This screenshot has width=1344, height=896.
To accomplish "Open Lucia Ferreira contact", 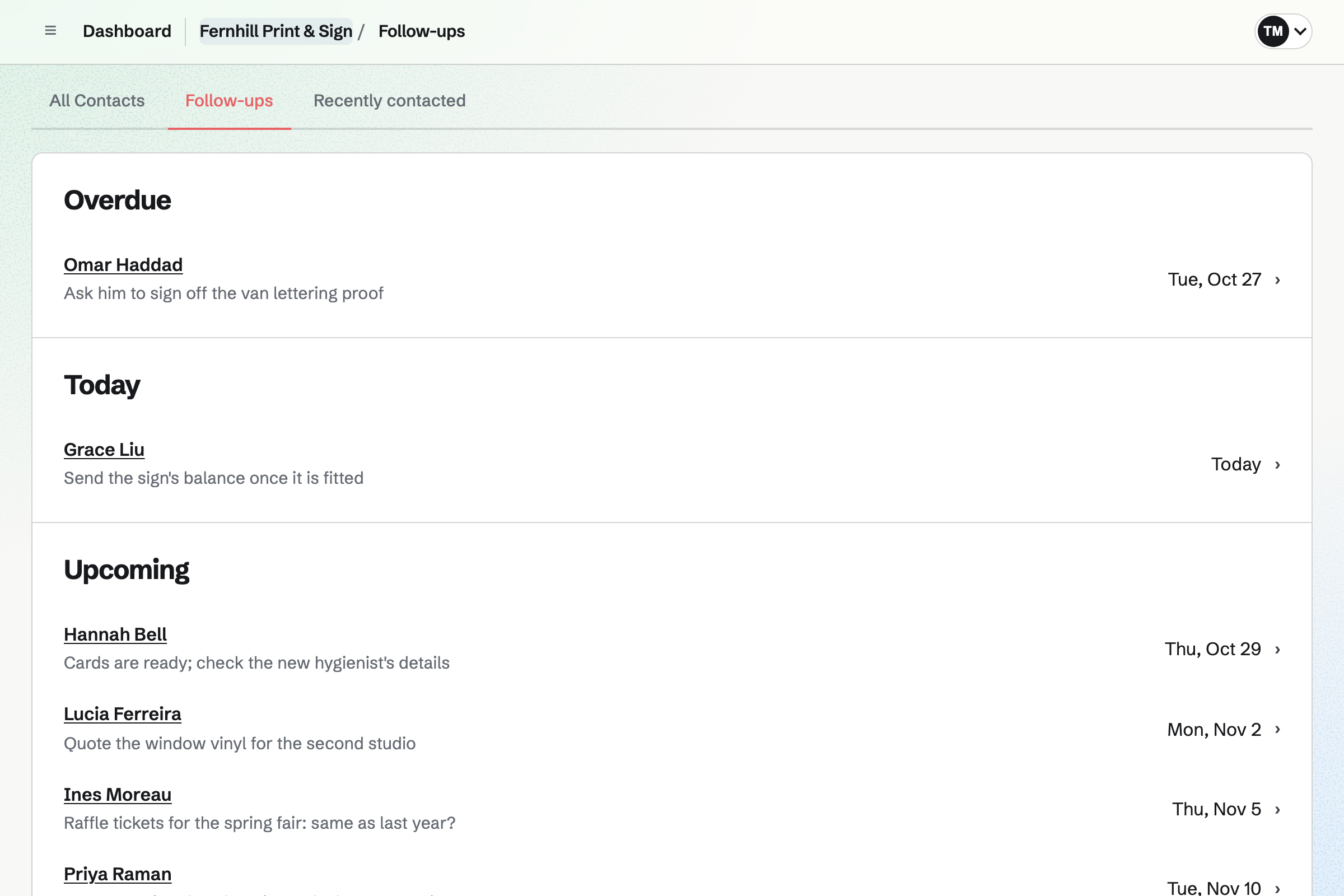I will [122, 715].
